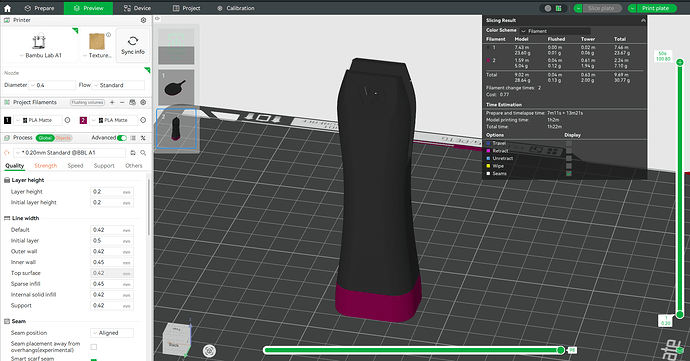Toggle Seam placement away from overhangs checkbox
This screenshot has width=690, height=361.
[x=94, y=347]
